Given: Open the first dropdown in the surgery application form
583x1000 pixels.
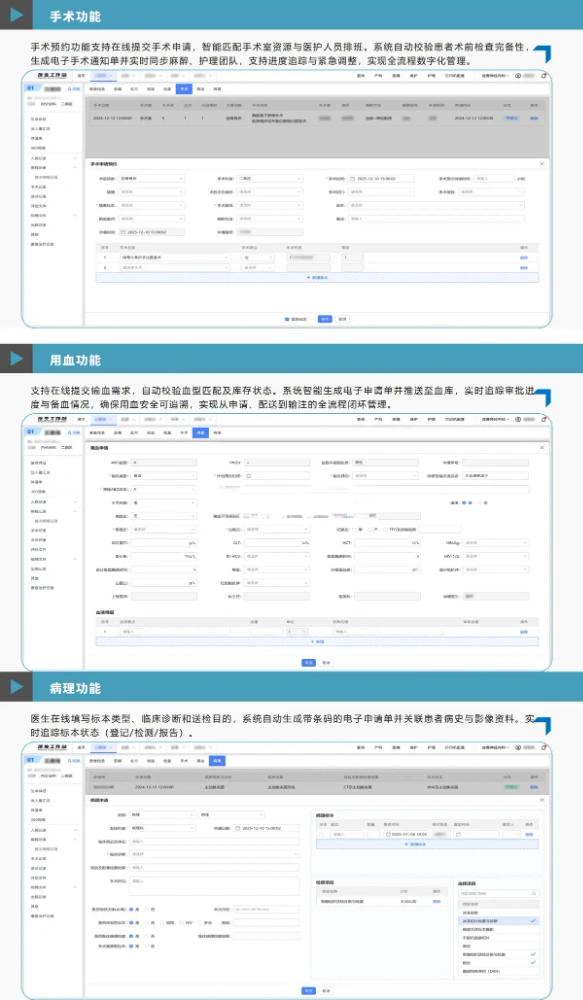Looking at the screenshot, I should [x=152, y=179].
